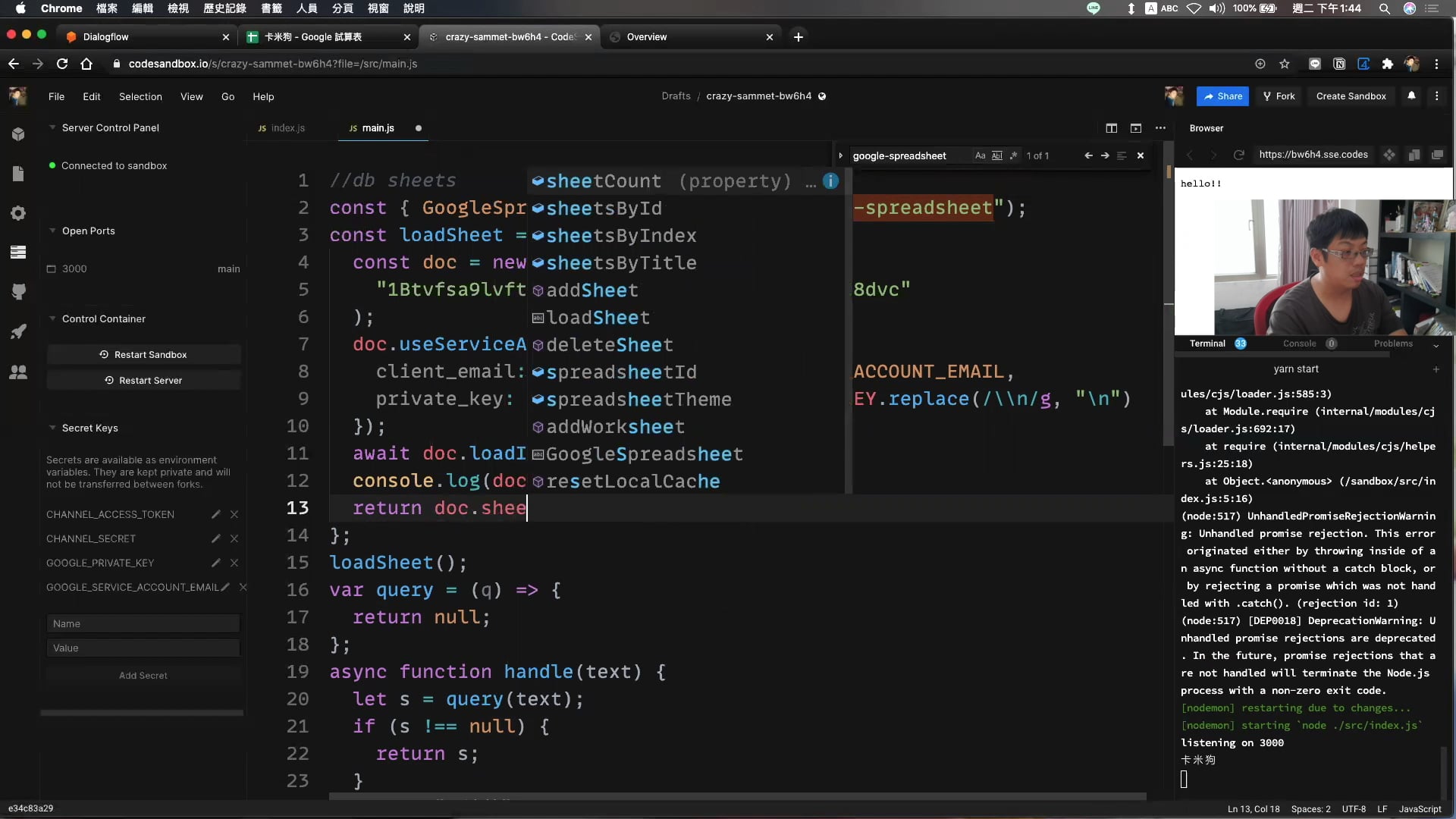Refresh the sandbox browser preview
Image resolution: width=1456 pixels, height=819 pixels.
point(1238,155)
